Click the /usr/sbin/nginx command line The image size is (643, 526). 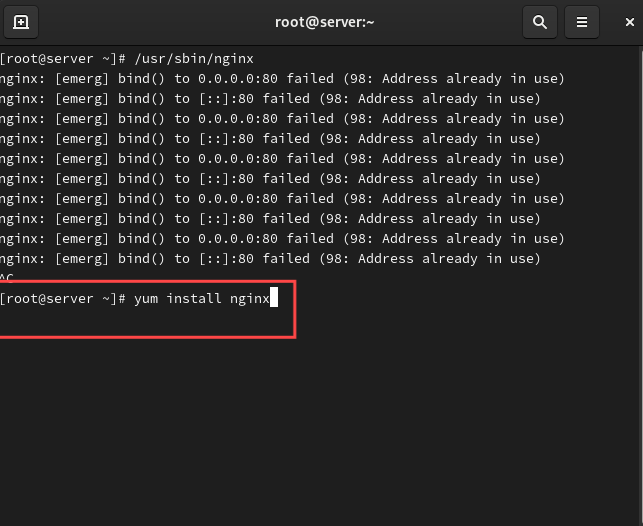[x=127, y=59]
